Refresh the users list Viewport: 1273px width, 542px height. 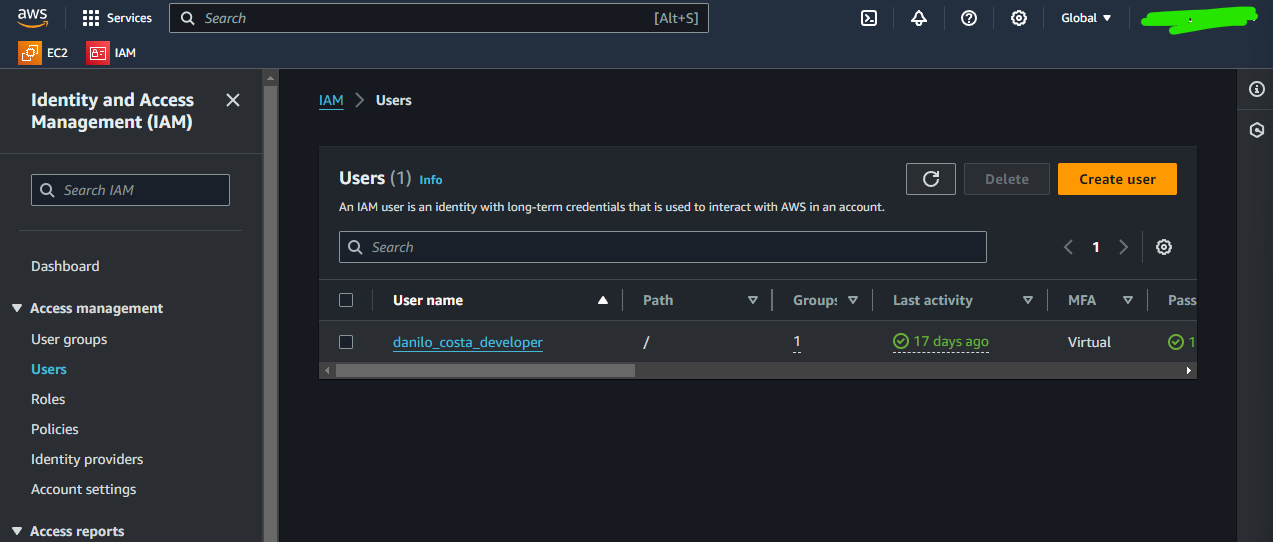(x=931, y=179)
